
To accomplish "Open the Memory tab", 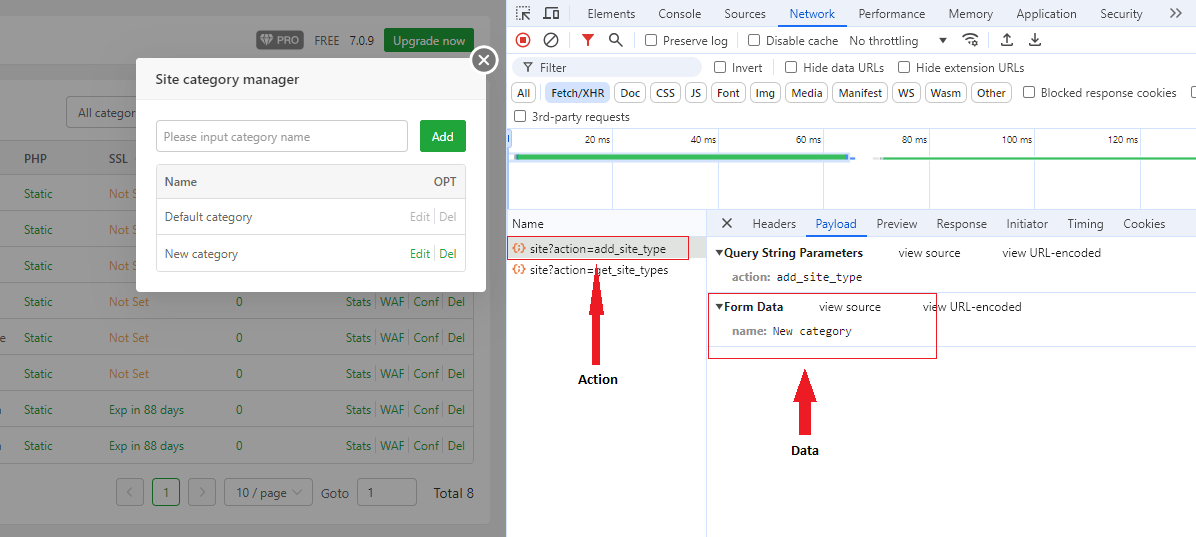I will pyautogui.click(x=970, y=14).
